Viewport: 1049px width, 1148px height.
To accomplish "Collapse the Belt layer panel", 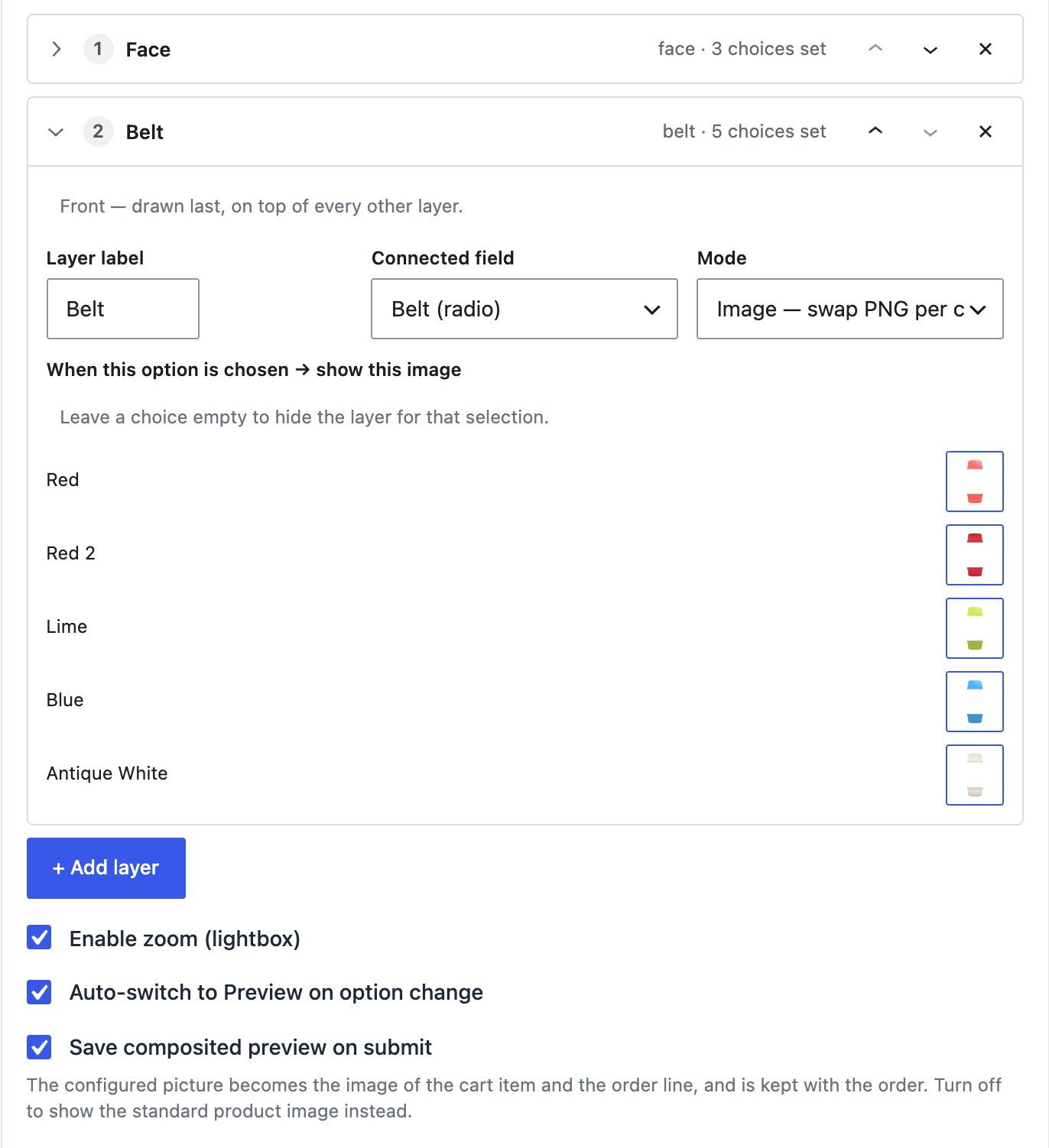I will [x=56, y=131].
